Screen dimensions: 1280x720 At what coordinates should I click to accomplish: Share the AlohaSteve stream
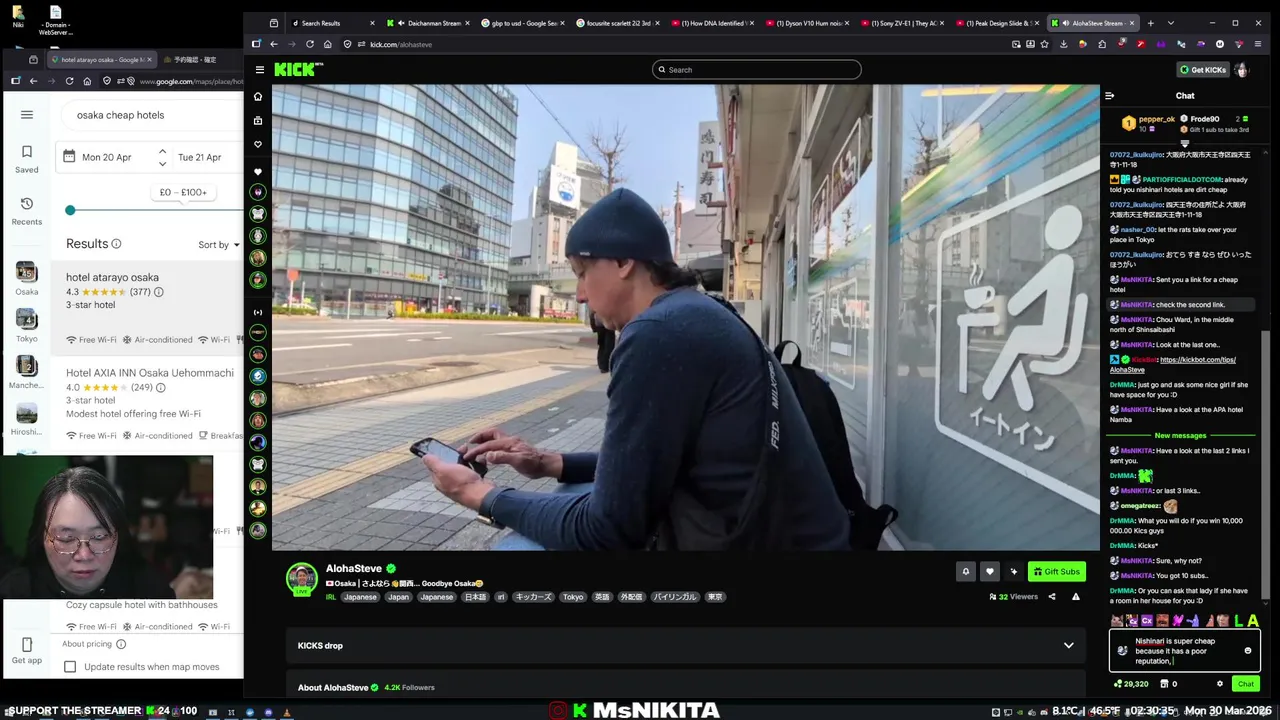pyautogui.click(x=1052, y=597)
